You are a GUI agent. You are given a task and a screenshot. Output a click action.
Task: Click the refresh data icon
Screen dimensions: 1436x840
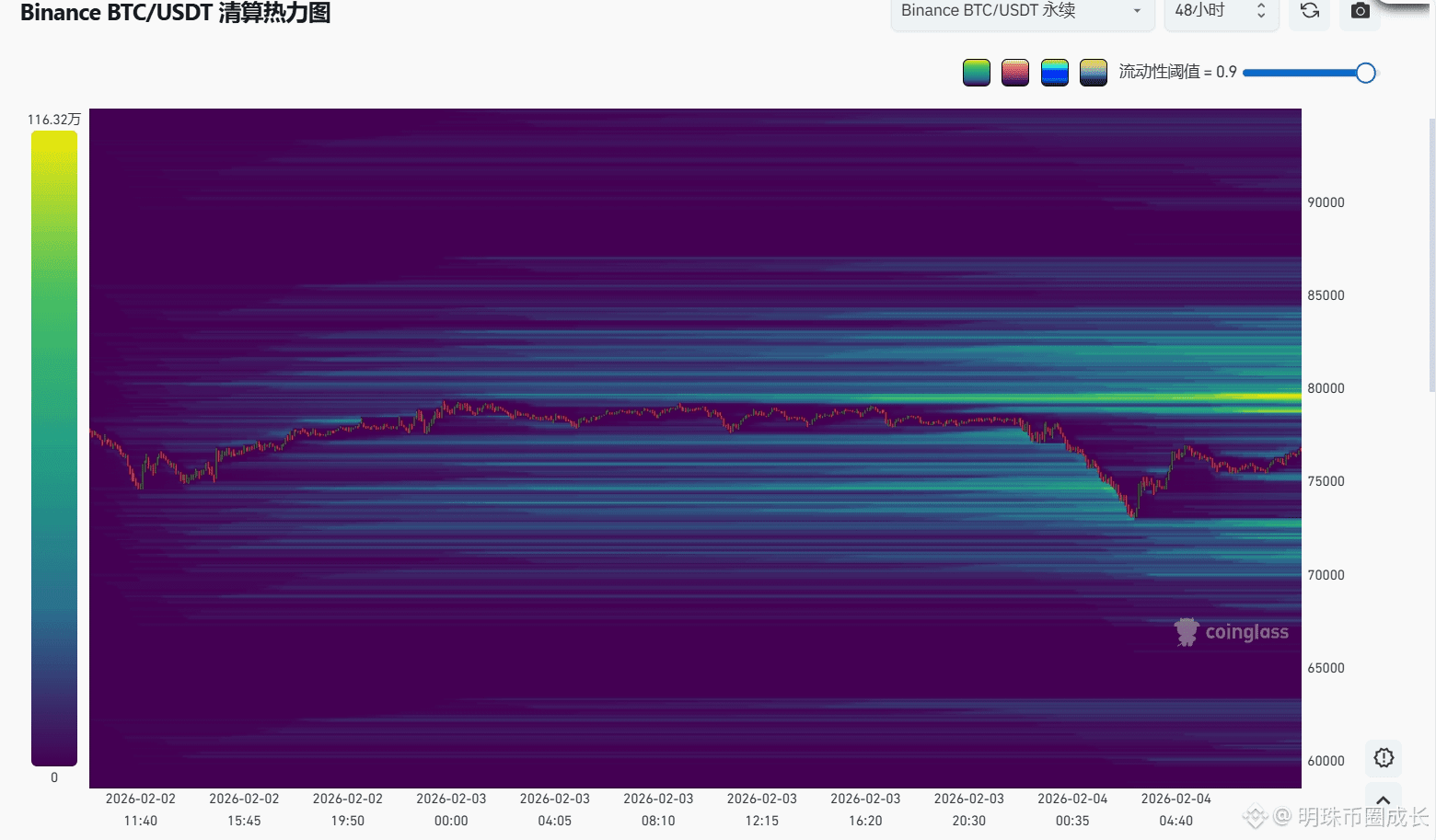click(x=1309, y=11)
